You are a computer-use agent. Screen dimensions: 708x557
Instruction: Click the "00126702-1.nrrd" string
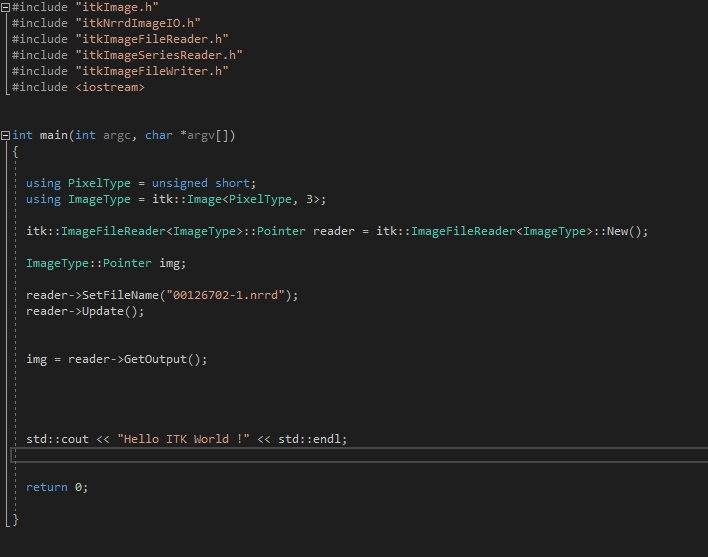(225, 295)
